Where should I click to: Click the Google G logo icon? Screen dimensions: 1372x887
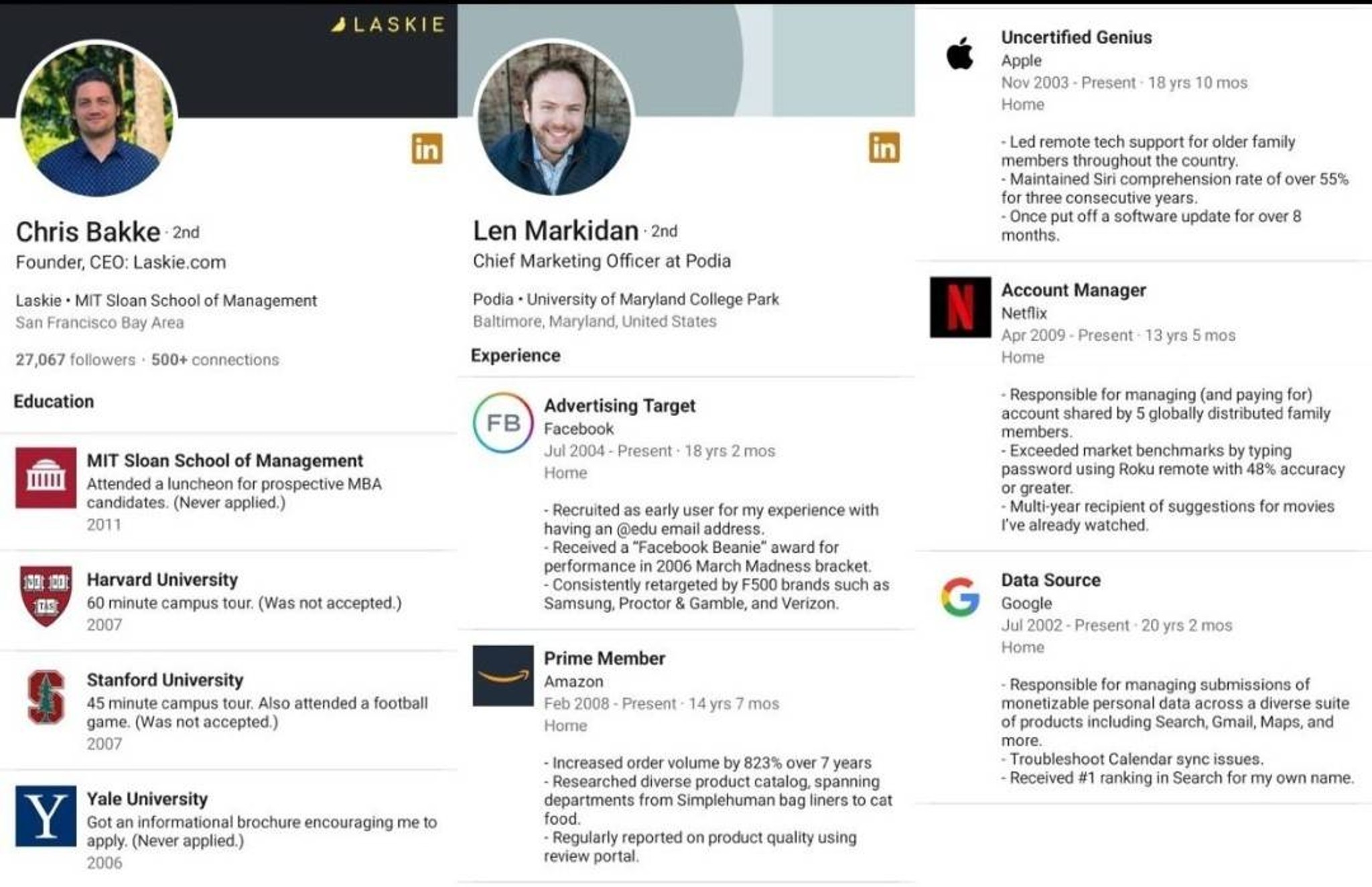click(960, 596)
